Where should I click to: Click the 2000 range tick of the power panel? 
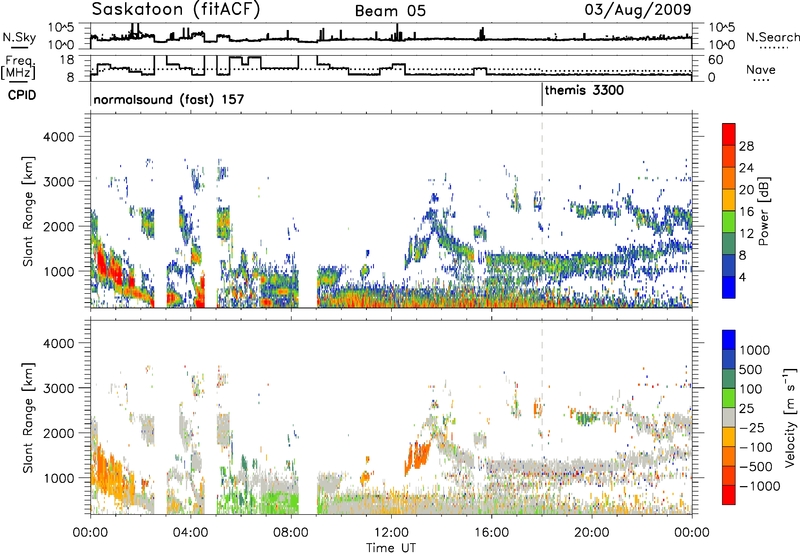(58, 226)
